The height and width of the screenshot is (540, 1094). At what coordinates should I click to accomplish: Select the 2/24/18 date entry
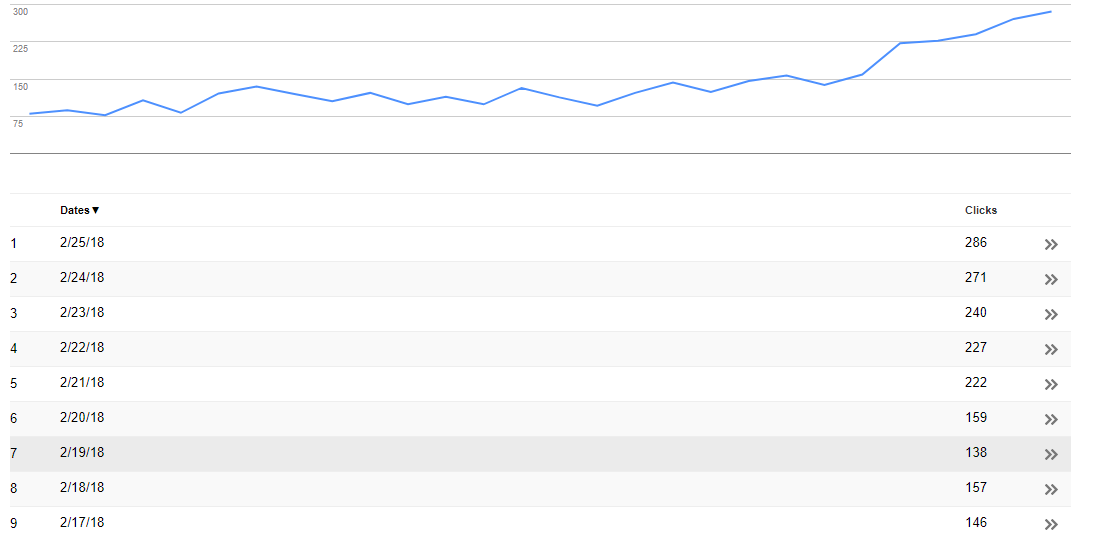point(82,278)
